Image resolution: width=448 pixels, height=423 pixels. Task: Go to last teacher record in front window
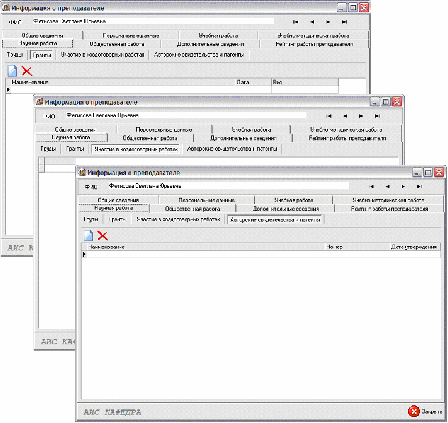[x=420, y=187]
